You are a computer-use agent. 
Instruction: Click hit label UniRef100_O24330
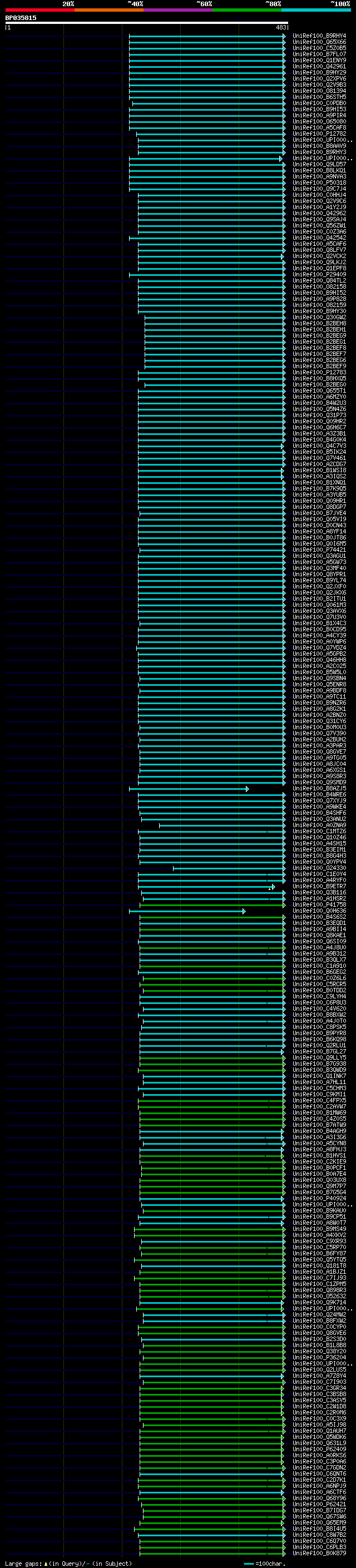pos(319,868)
